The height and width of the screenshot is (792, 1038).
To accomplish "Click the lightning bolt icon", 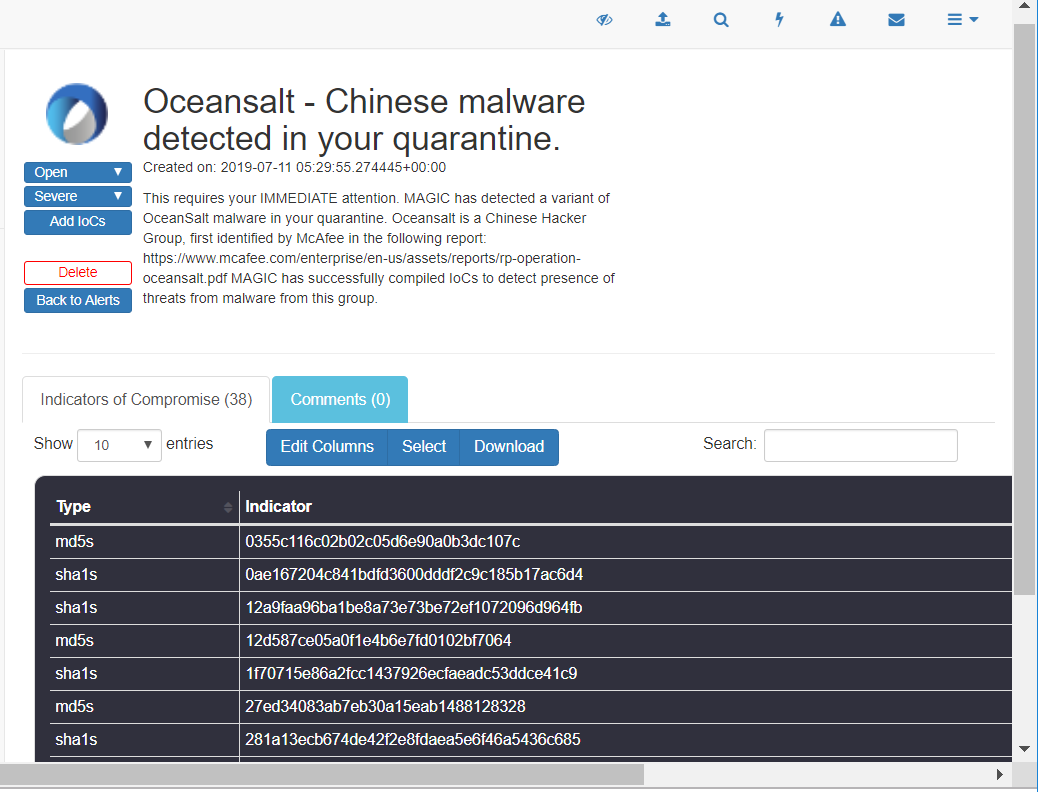I will [x=779, y=20].
